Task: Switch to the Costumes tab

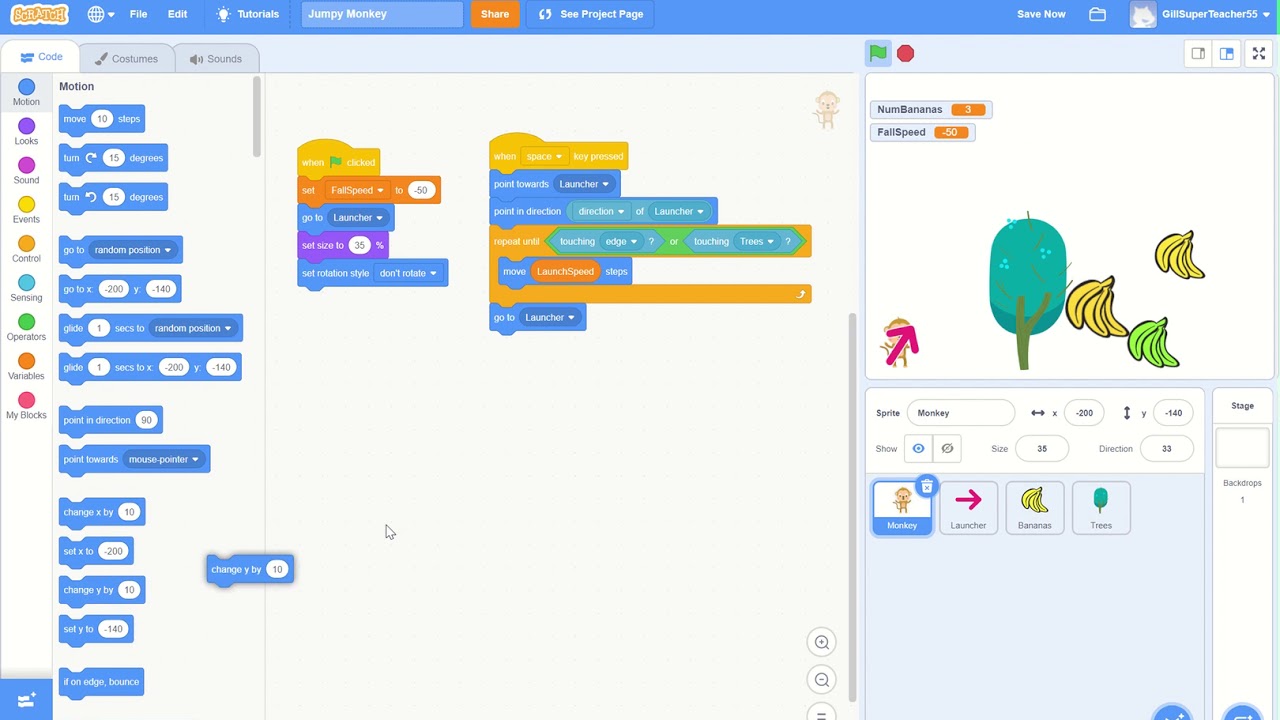Action: point(126,59)
